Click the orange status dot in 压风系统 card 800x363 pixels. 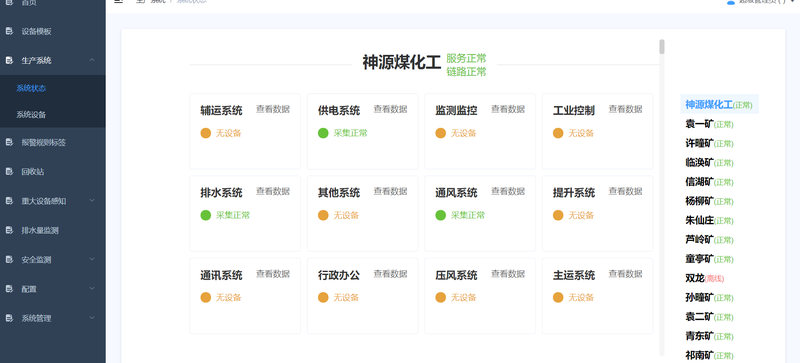coord(440,297)
